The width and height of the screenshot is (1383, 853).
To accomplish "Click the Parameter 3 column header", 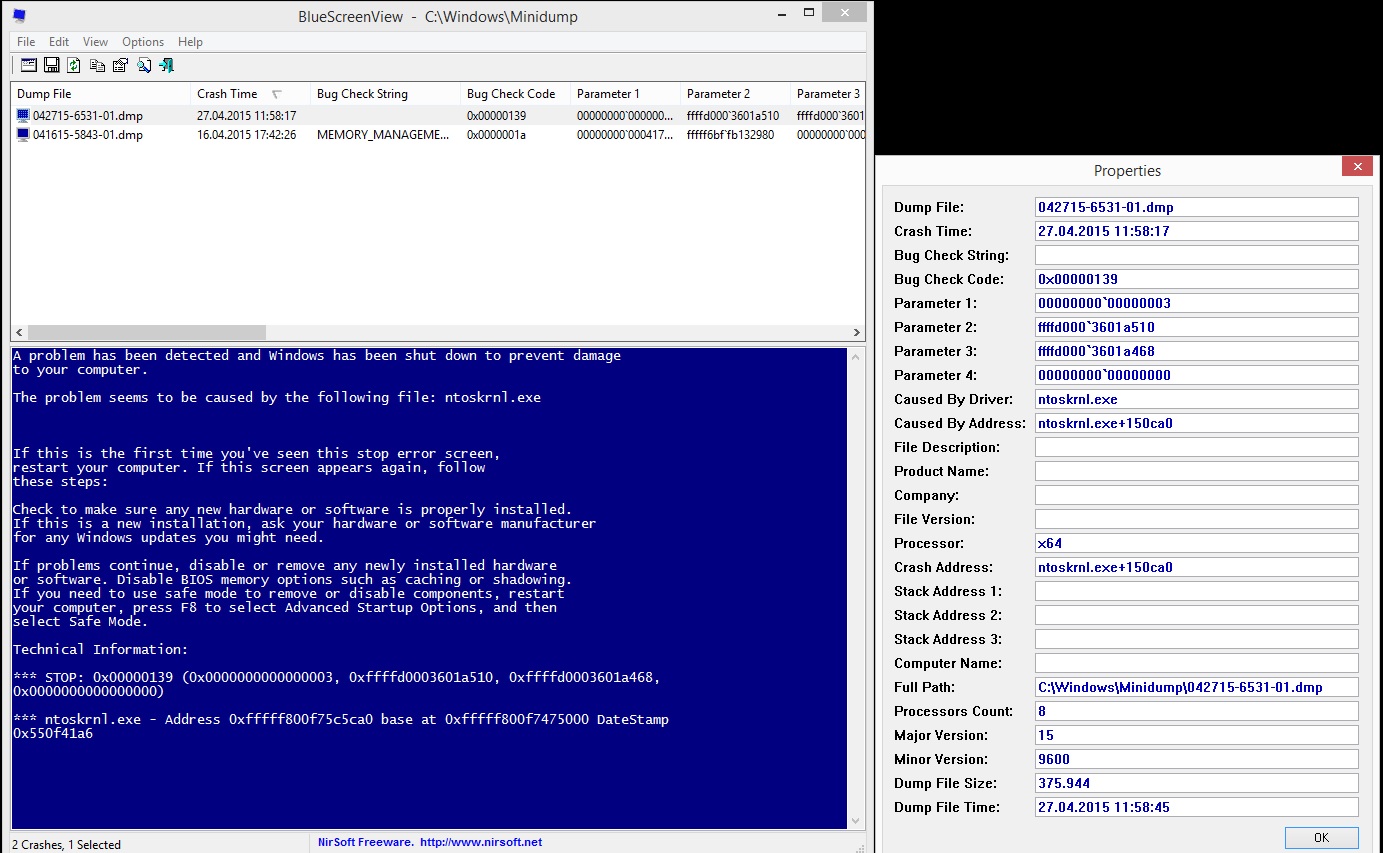I will [828, 94].
